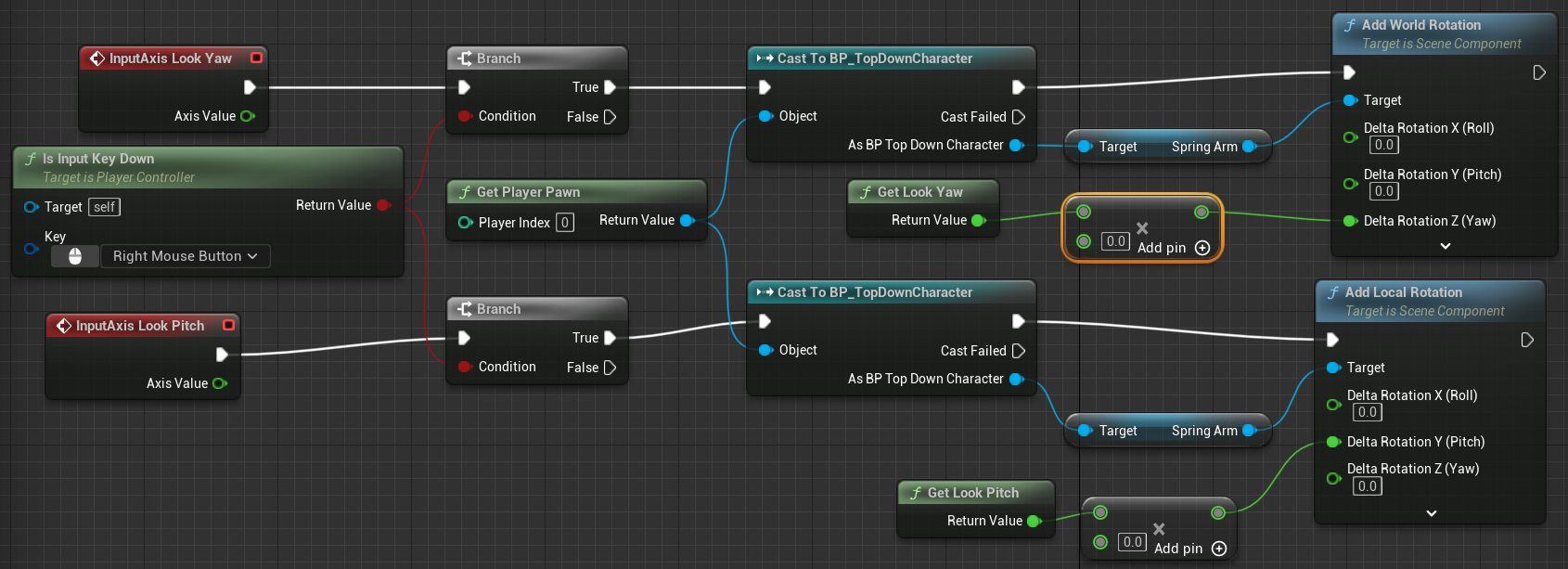The width and height of the screenshot is (1568, 569).
Task: Click the Return Value pin of Get Look Pitch
Action: (x=1034, y=521)
